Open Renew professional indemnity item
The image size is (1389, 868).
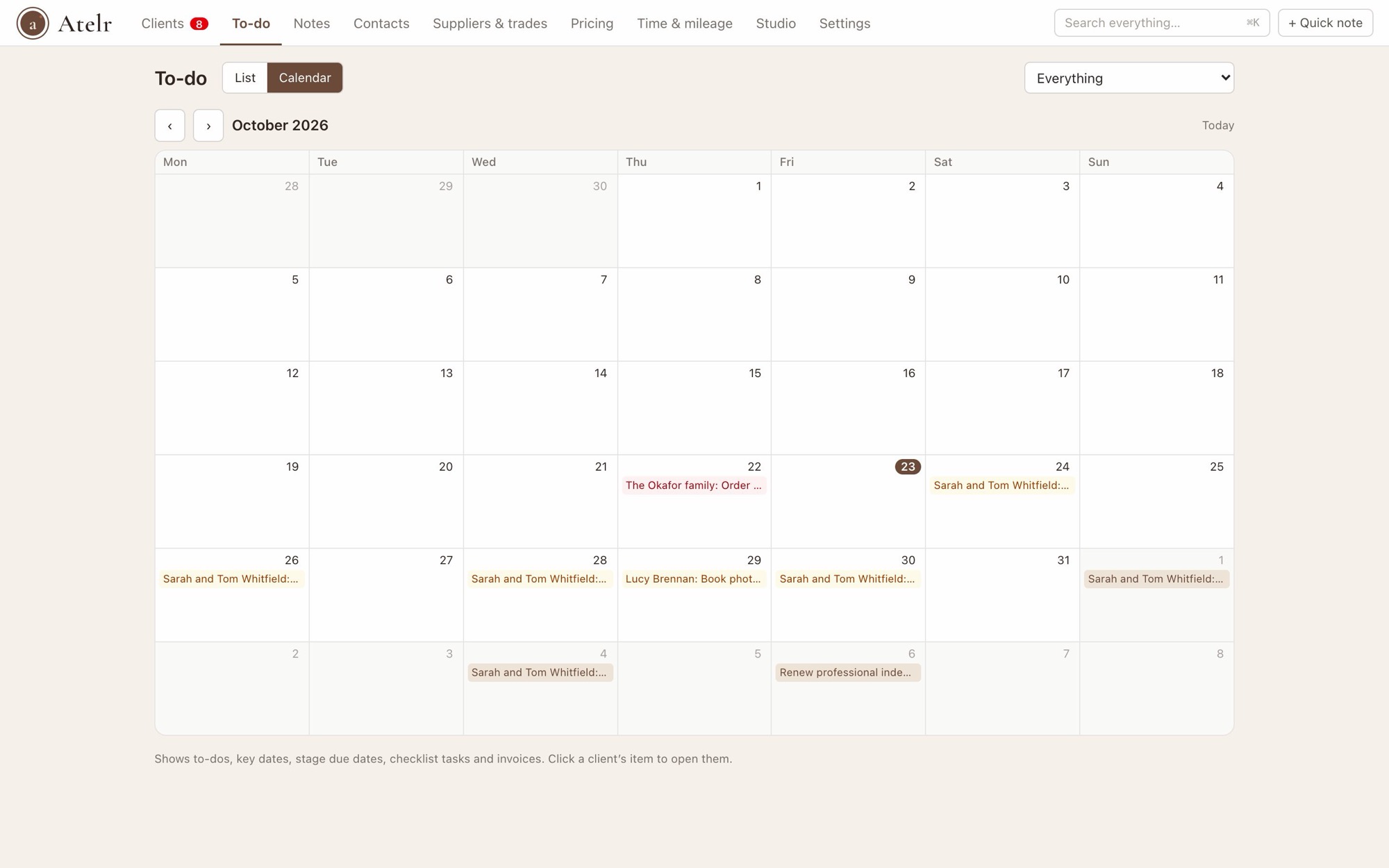848,673
